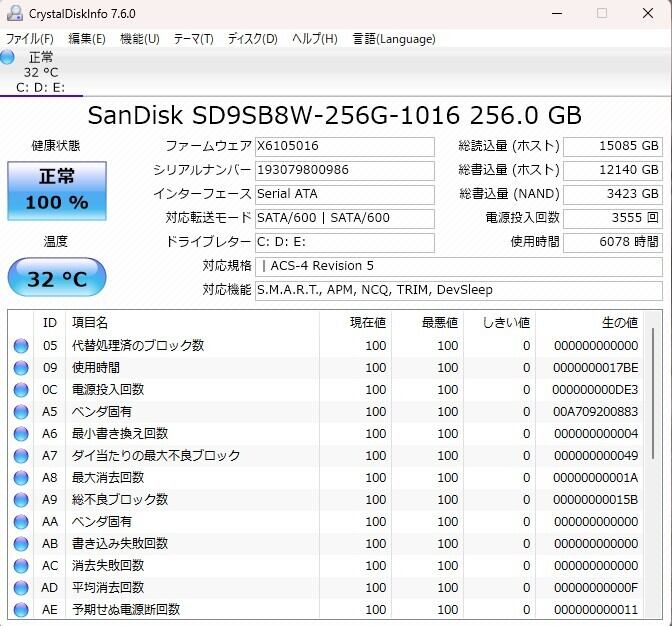Click the 項目名 column header
The width and height of the screenshot is (672, 626).
pos(192,323)
